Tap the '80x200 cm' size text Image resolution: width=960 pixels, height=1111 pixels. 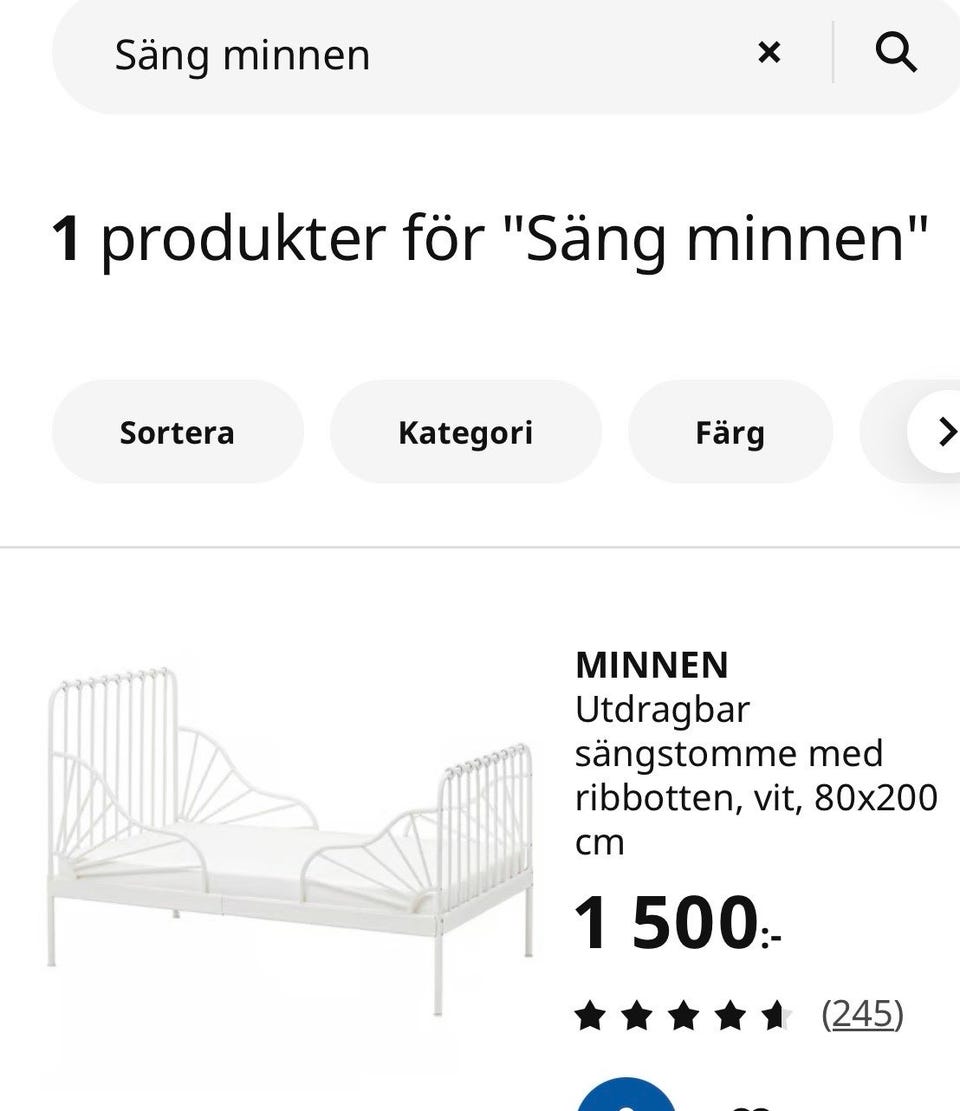coord(876,799)
